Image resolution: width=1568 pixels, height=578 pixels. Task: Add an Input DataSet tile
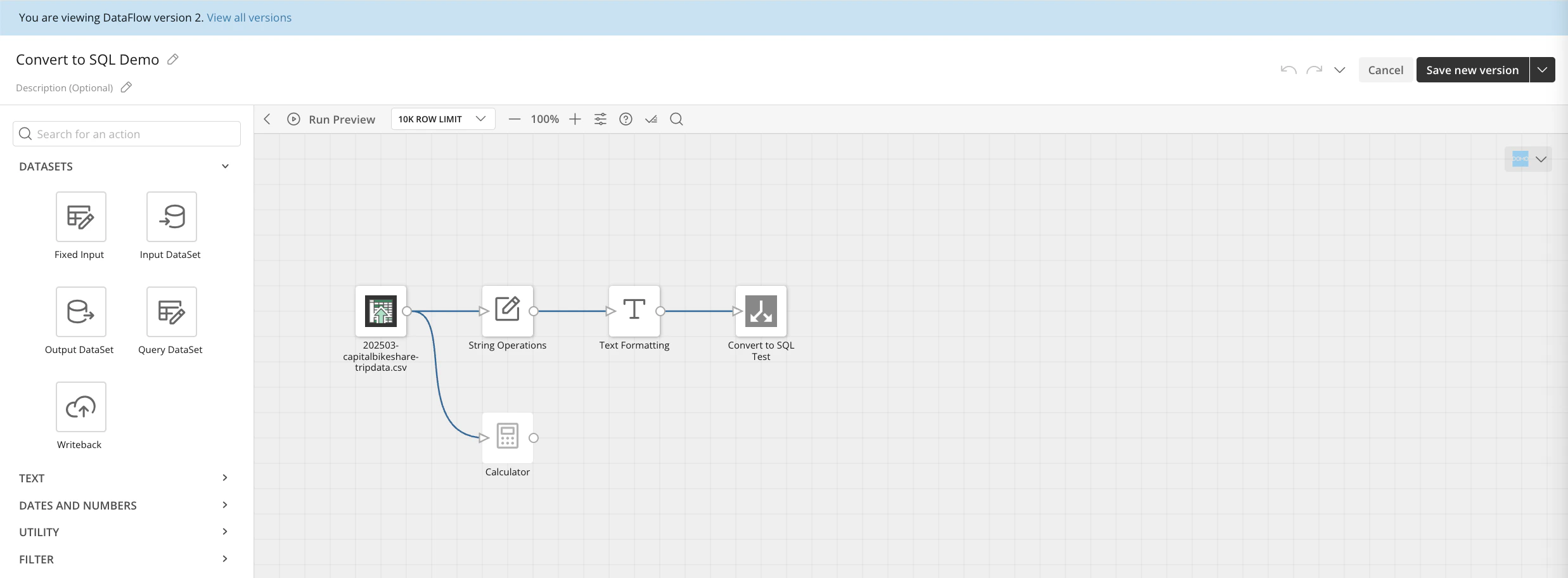point(171,217)
